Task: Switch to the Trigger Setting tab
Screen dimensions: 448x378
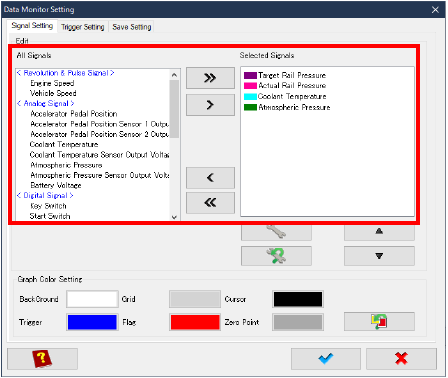Action: pos(83,27)
